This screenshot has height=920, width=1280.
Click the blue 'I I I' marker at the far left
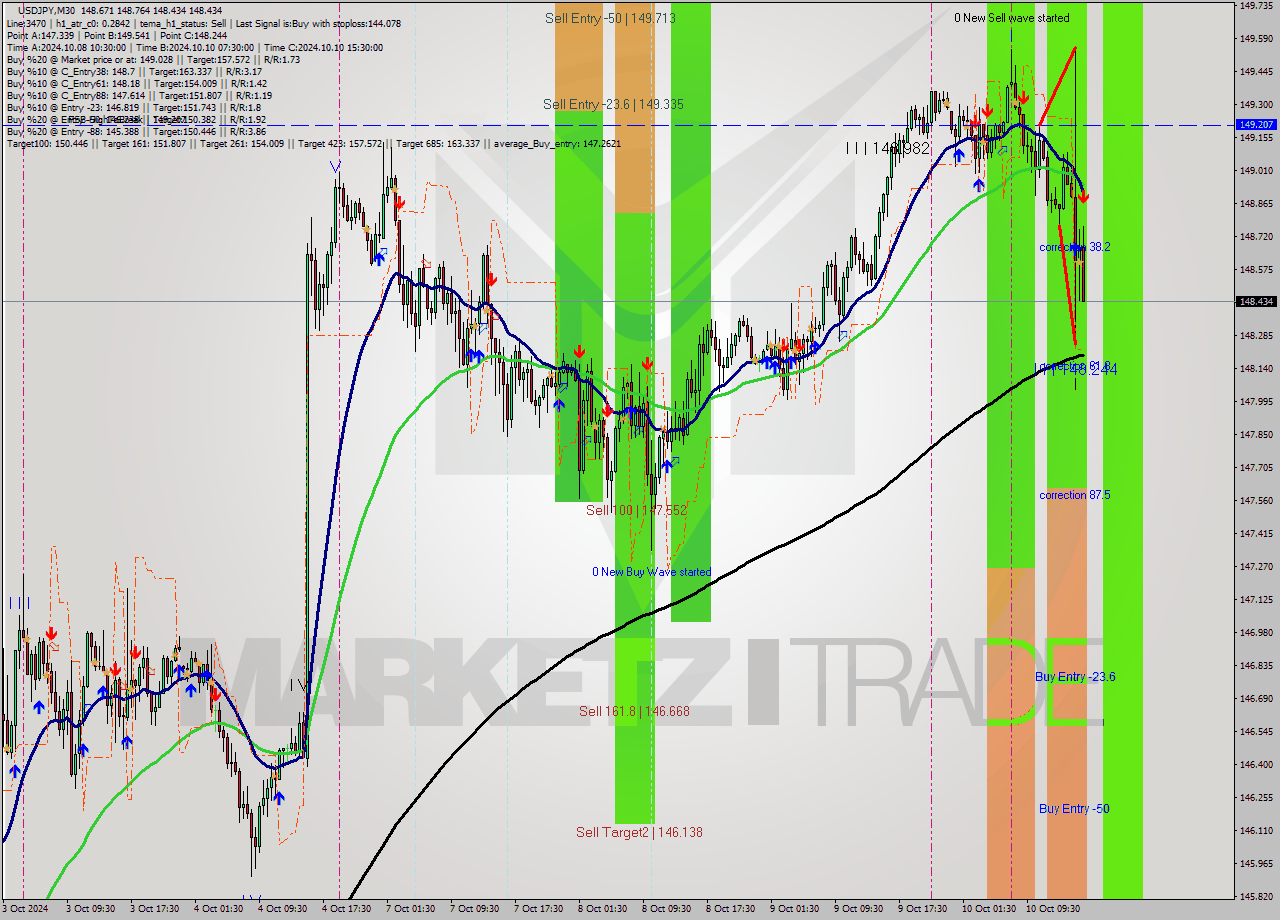[20, 602]
